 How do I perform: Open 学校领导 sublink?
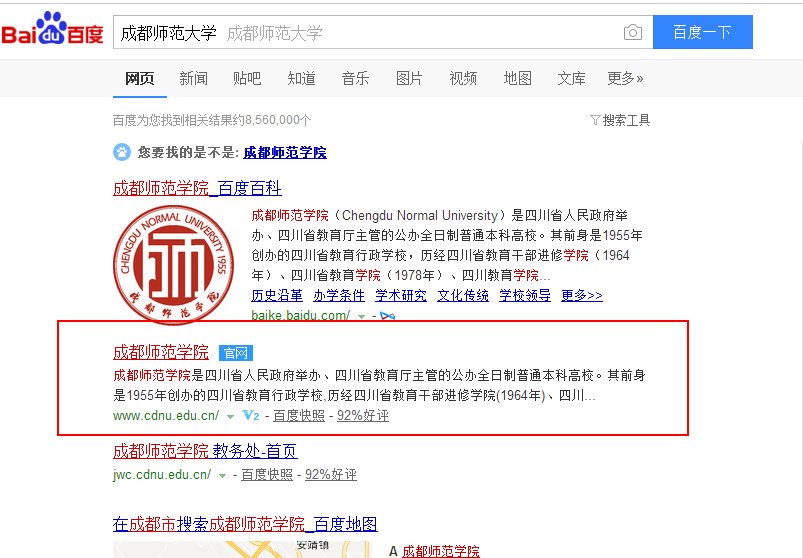pos(525,295)
